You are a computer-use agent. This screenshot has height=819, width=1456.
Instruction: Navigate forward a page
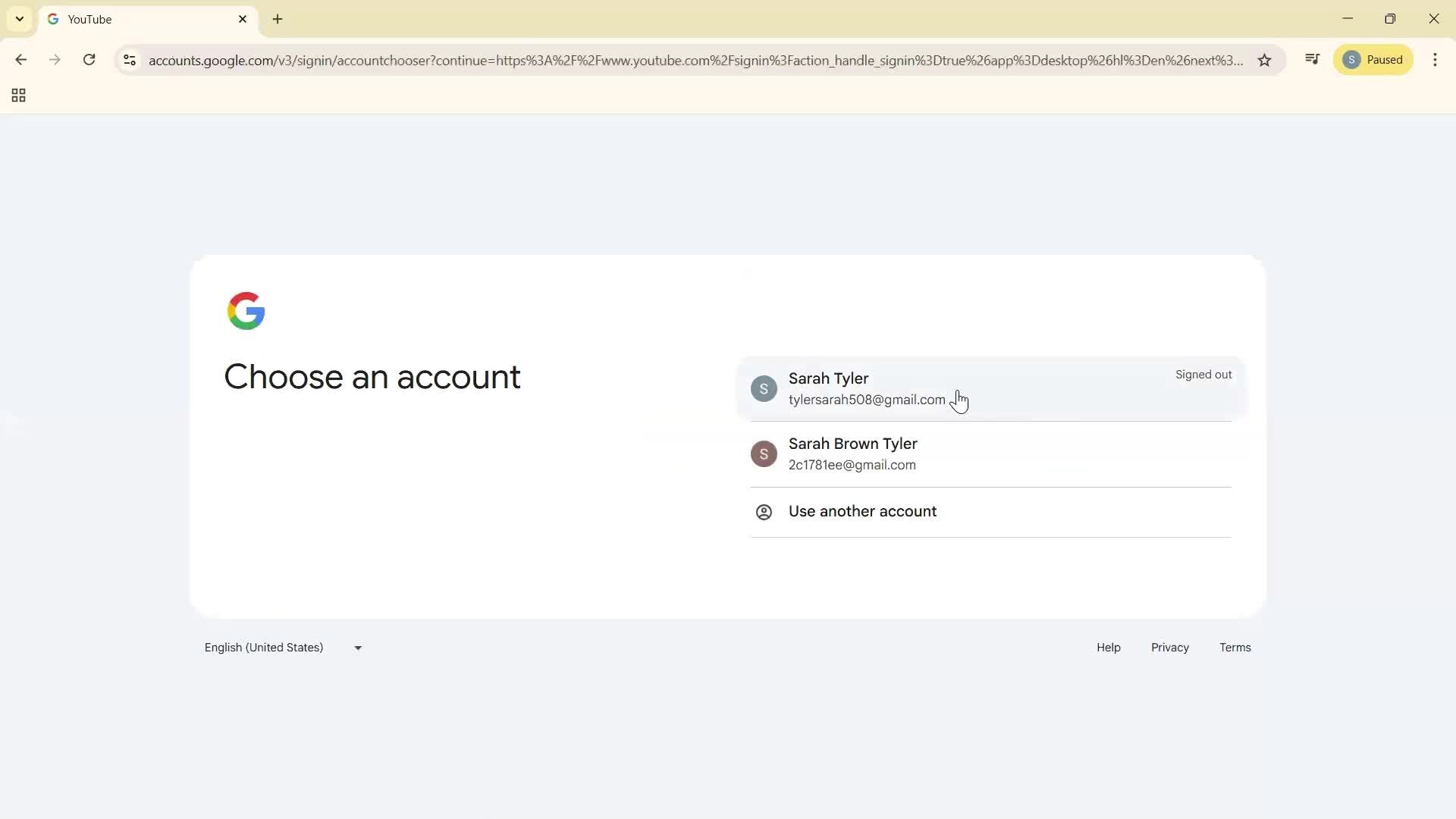(x=55, y=60)
